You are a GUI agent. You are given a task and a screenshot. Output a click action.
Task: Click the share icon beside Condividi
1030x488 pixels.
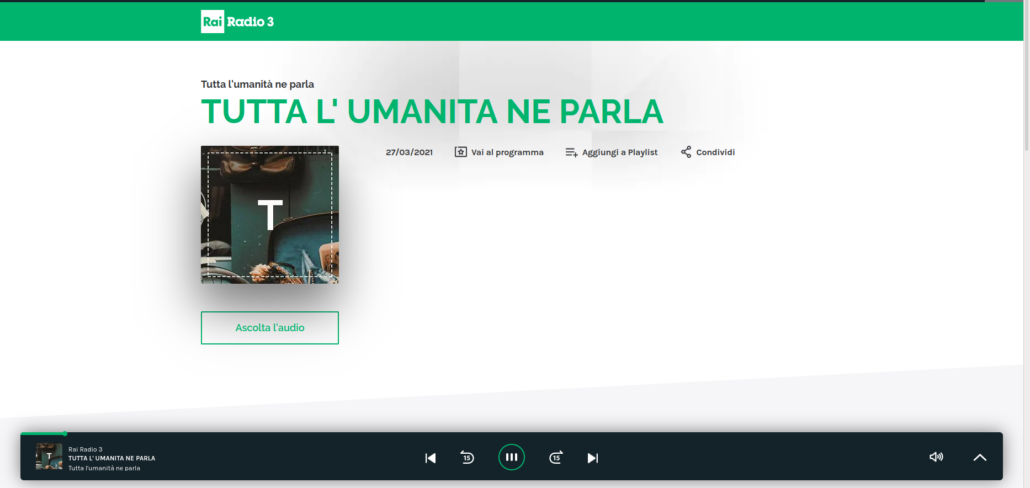[x=686, y=152]
